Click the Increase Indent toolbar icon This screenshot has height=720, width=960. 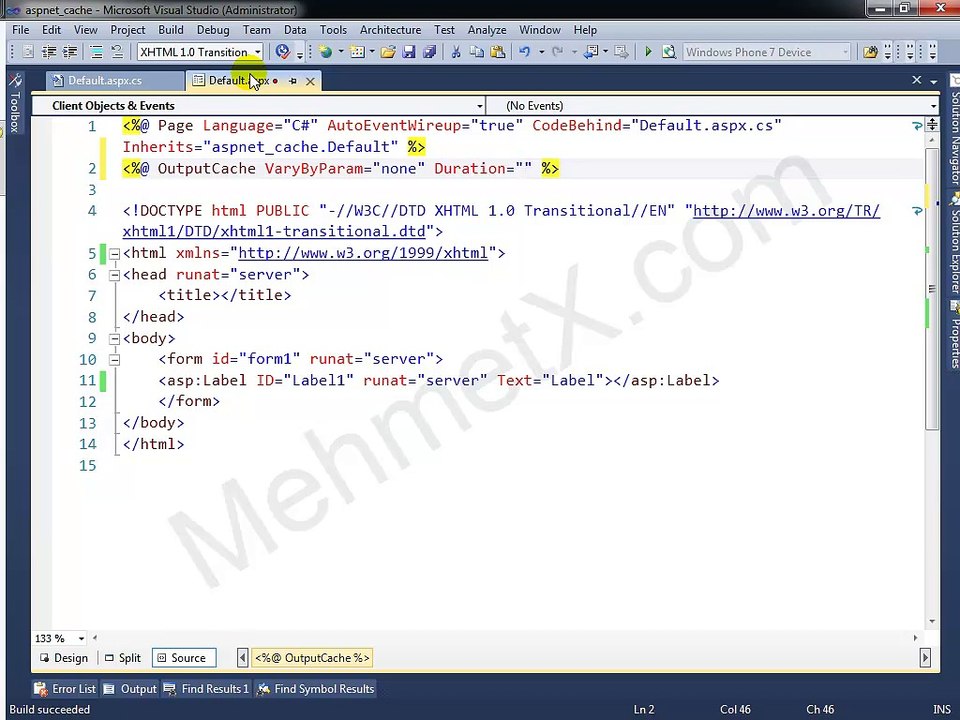[x=70, y=52]
